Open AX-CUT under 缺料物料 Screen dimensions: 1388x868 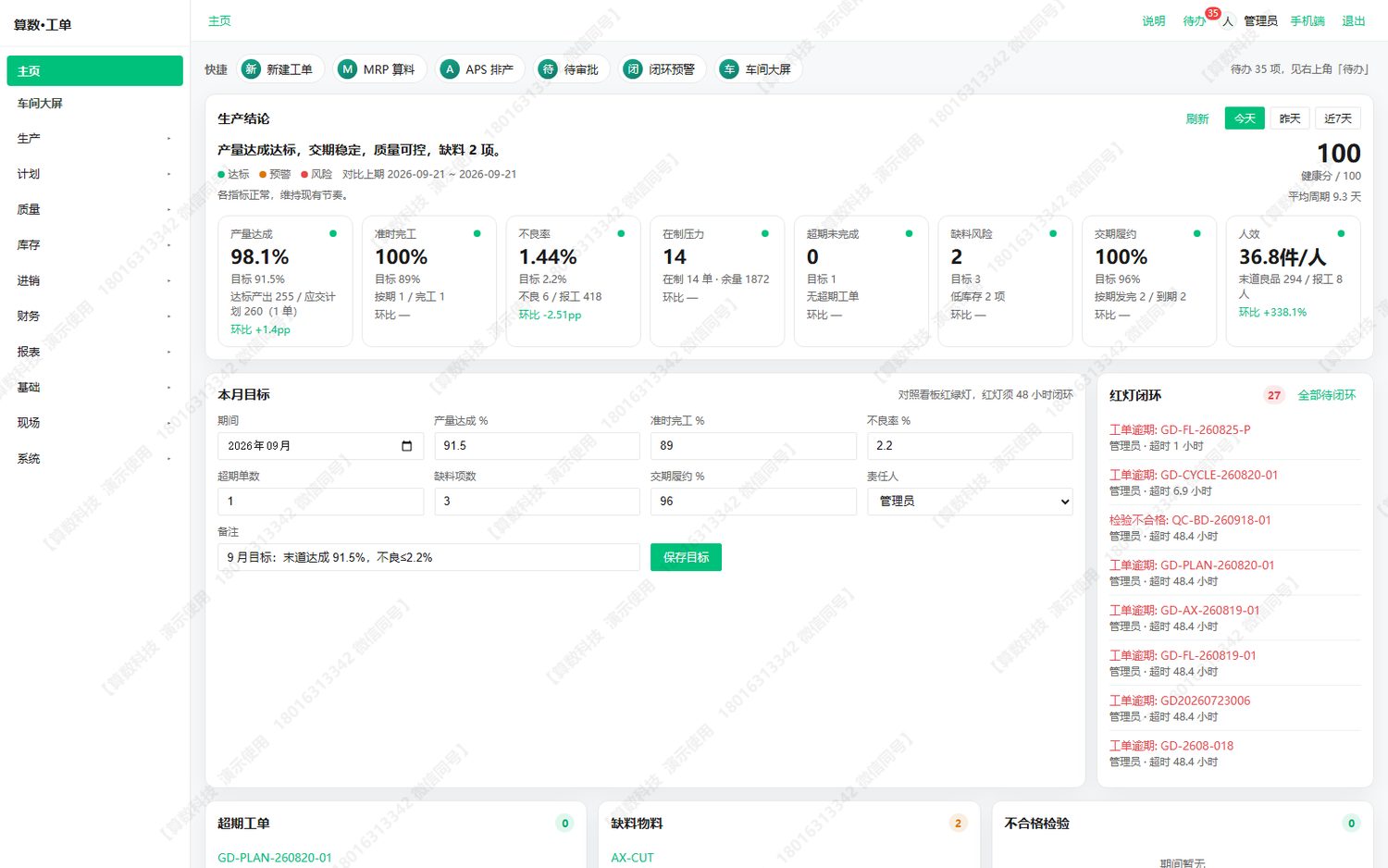pyautogui.click(x=632, y=858)
